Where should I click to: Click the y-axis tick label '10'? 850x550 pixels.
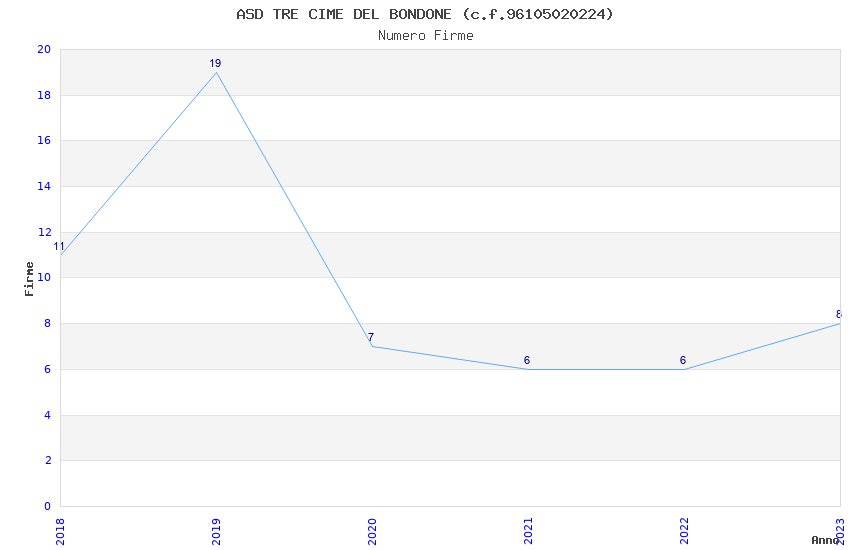[44, 277]
